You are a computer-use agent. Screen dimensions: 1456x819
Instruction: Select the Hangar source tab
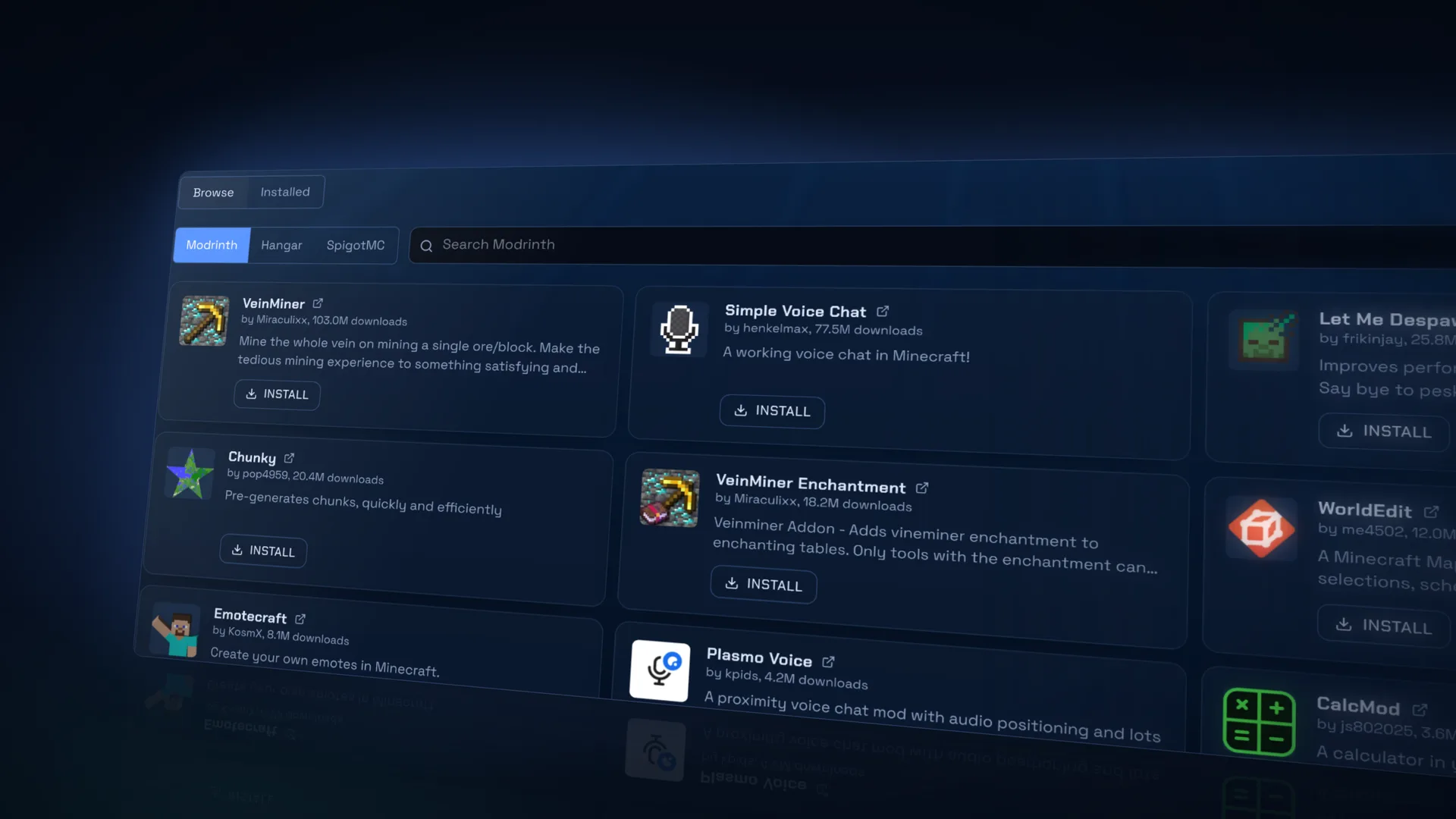281,245
